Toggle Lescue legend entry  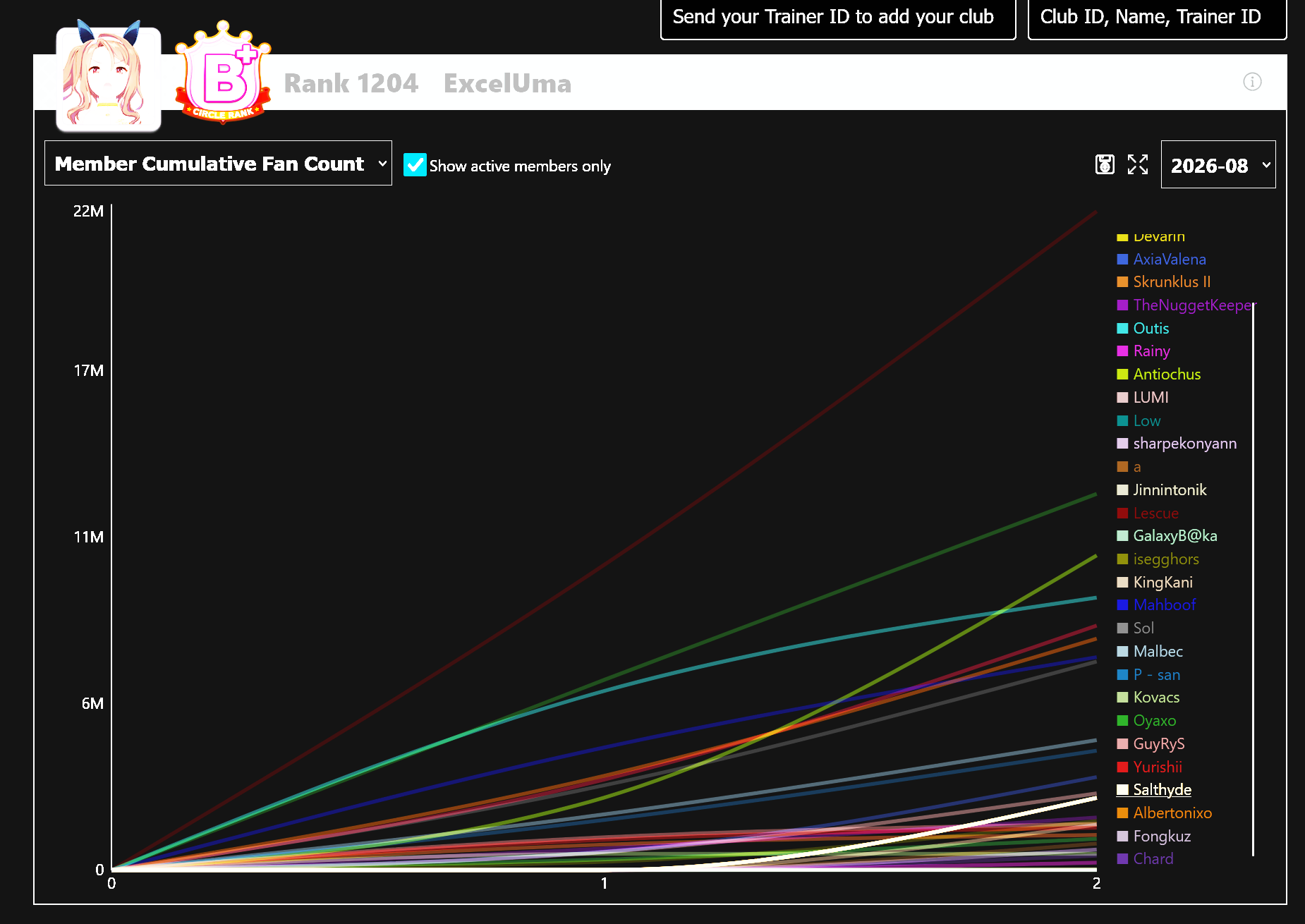point(1148,513)
